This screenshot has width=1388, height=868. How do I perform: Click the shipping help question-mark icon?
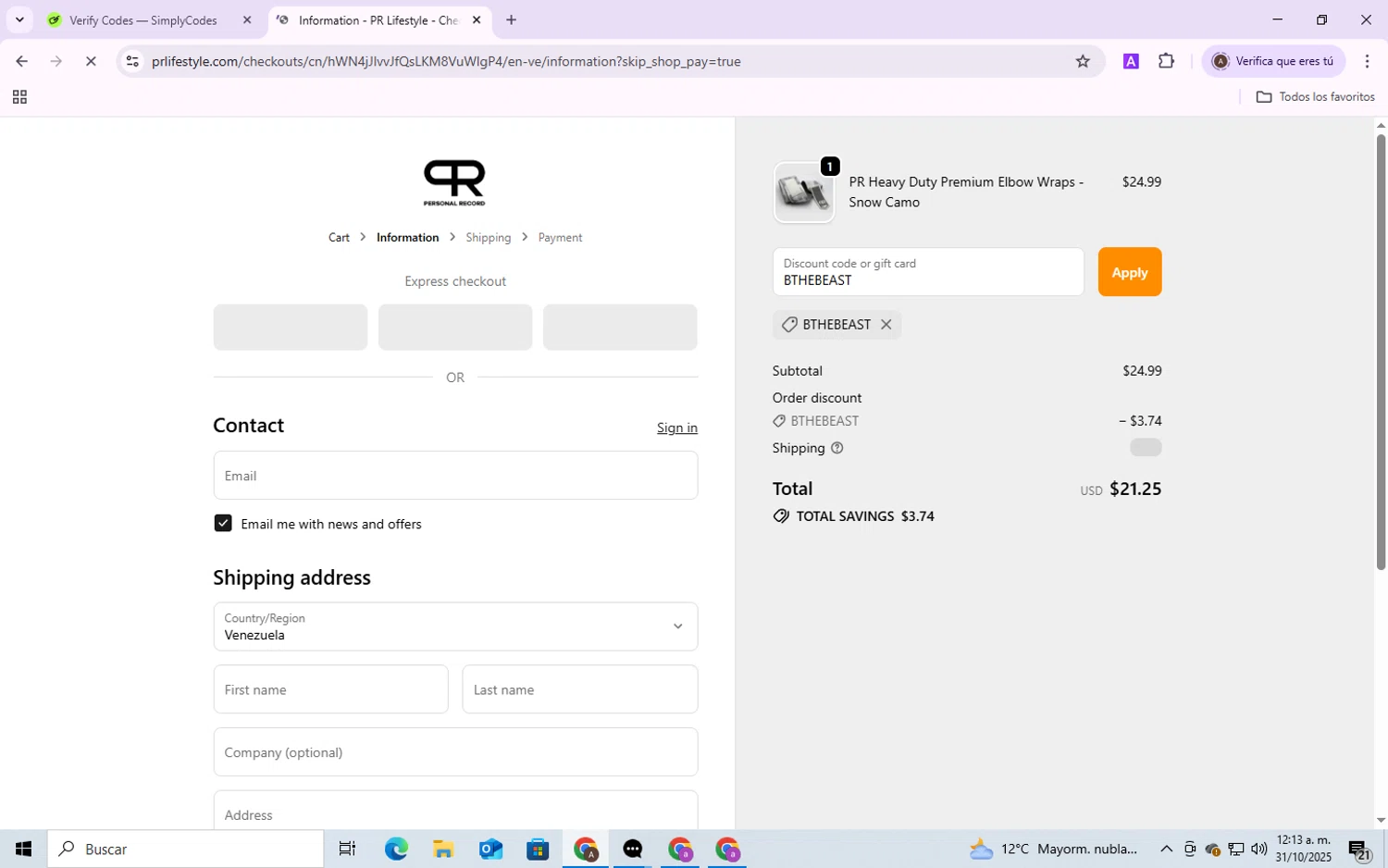tap(837, 448)
